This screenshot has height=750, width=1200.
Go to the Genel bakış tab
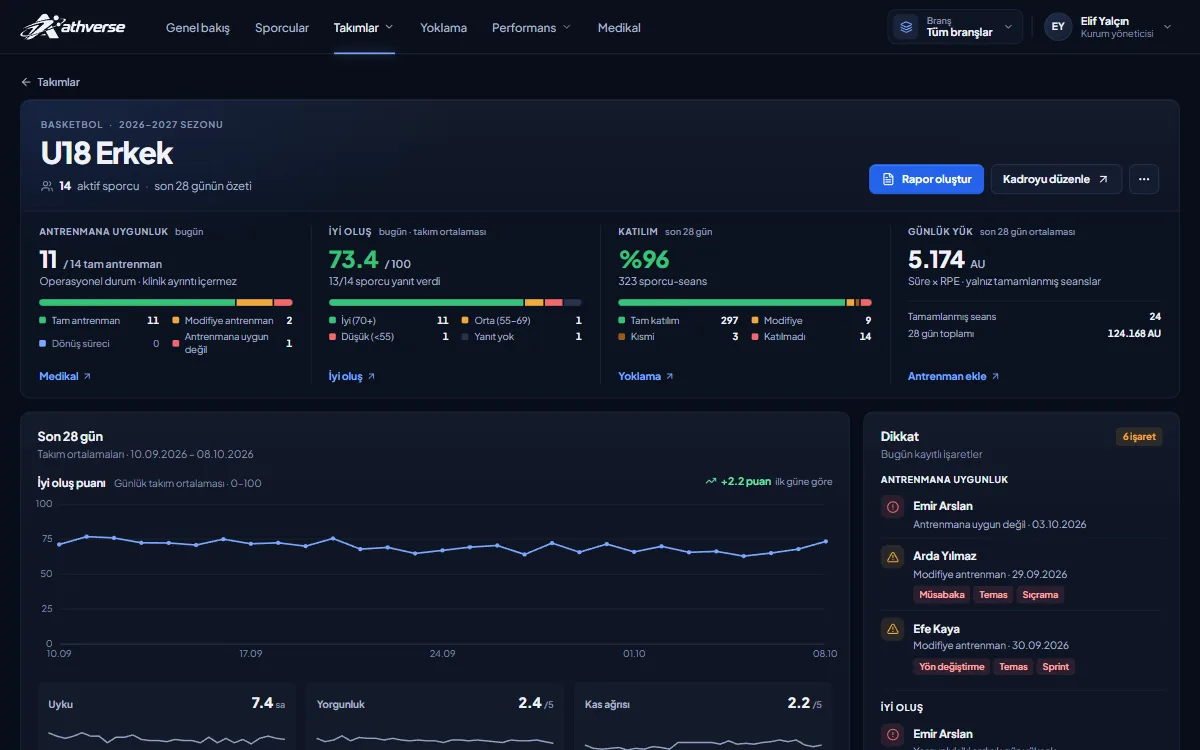point(198,28)
